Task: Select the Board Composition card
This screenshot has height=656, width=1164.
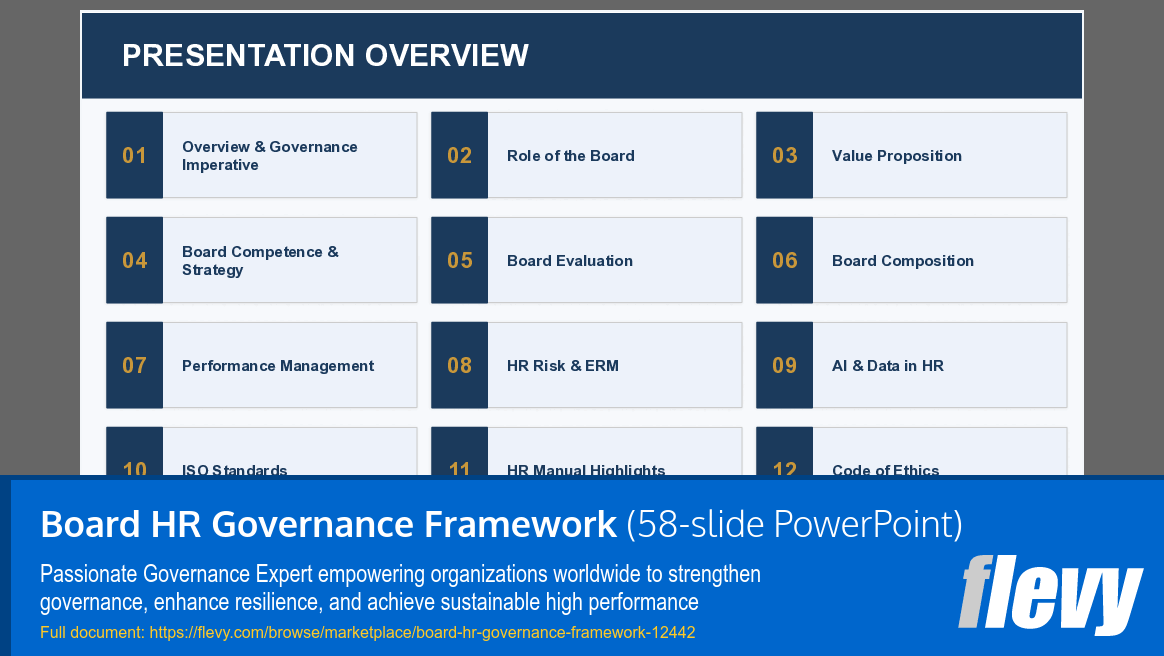Action: 912,260
